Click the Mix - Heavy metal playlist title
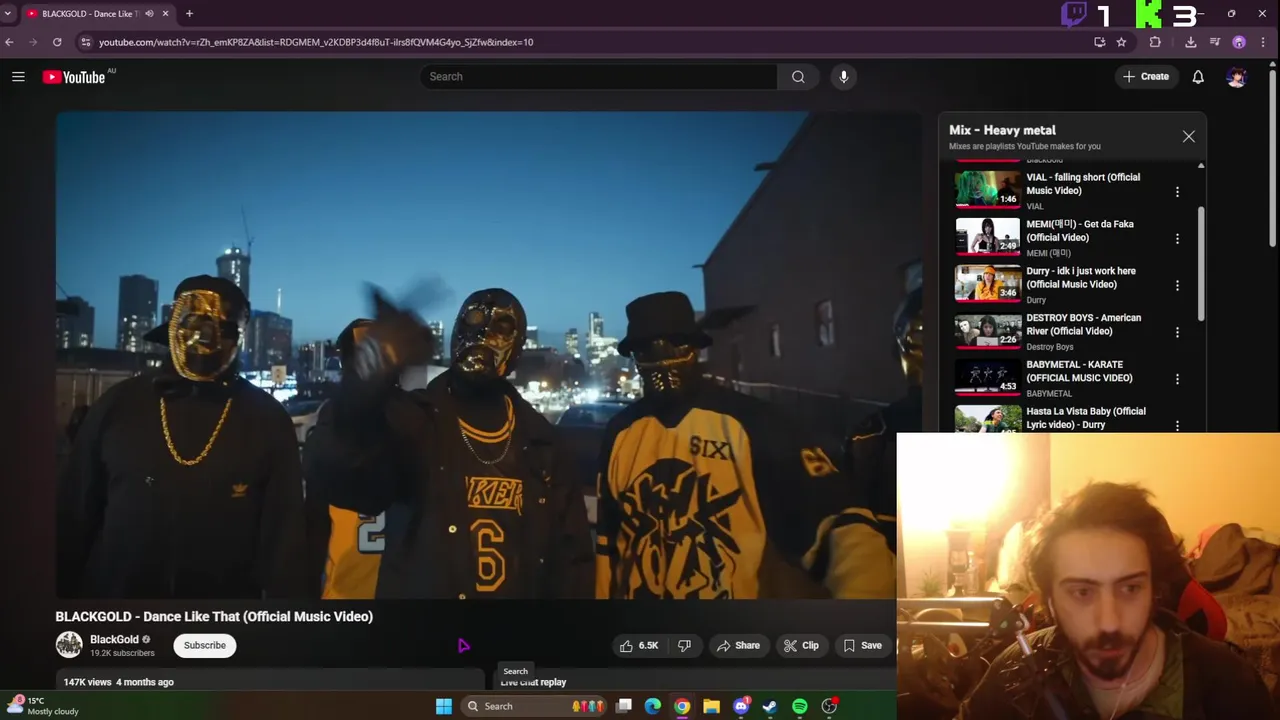 click(x=1002, y=130)
